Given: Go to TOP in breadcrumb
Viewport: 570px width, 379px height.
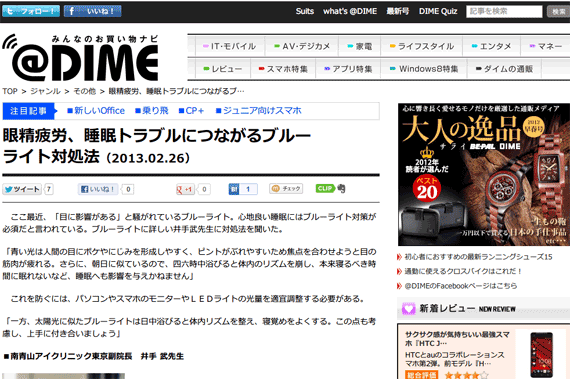Looking at the screenshot, I should [10, 91].
